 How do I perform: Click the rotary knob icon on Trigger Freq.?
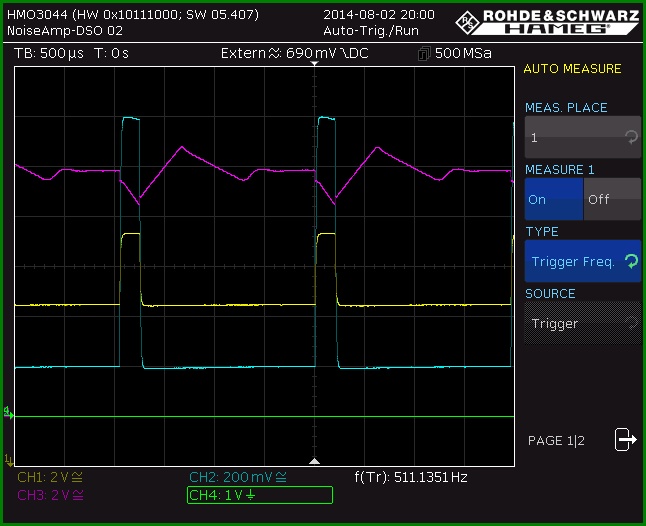pos(631,261)
